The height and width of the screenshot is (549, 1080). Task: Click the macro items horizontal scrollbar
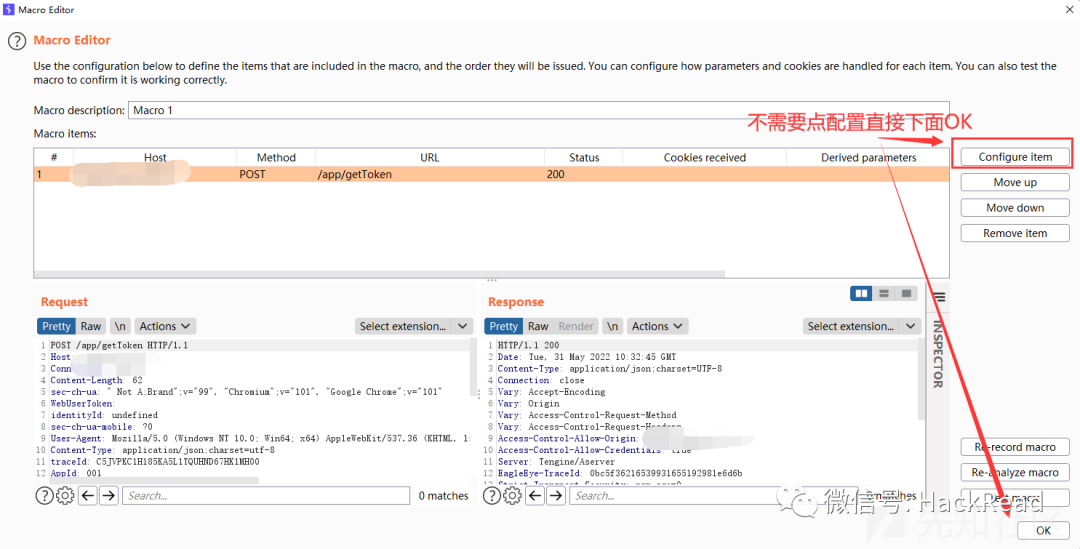click(380, 273)
